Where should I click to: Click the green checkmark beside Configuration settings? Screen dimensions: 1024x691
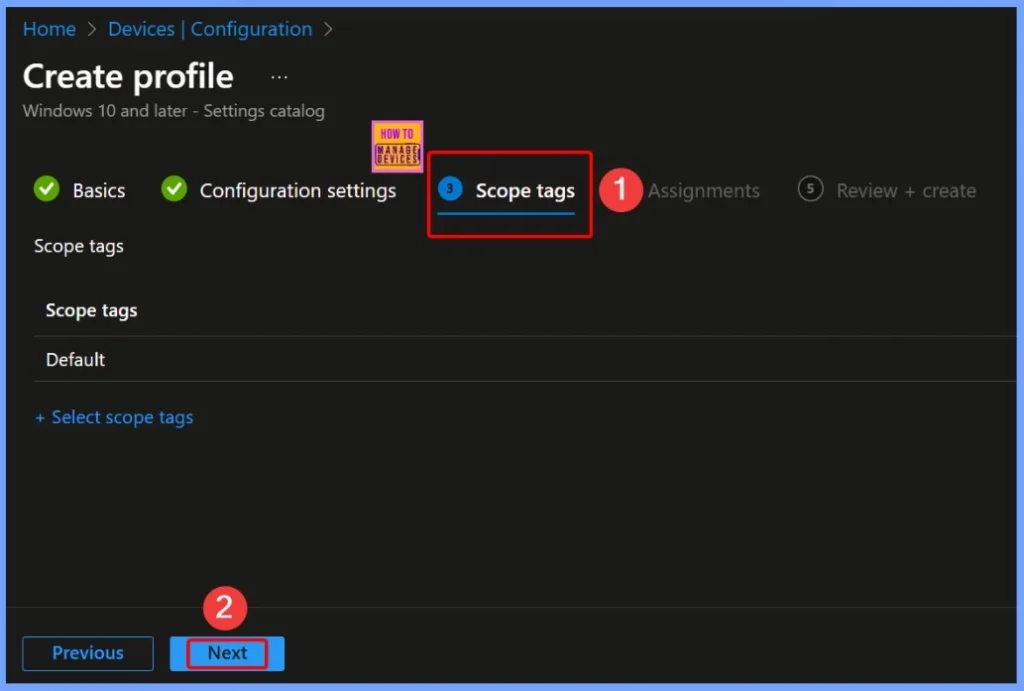pos(174,189)
